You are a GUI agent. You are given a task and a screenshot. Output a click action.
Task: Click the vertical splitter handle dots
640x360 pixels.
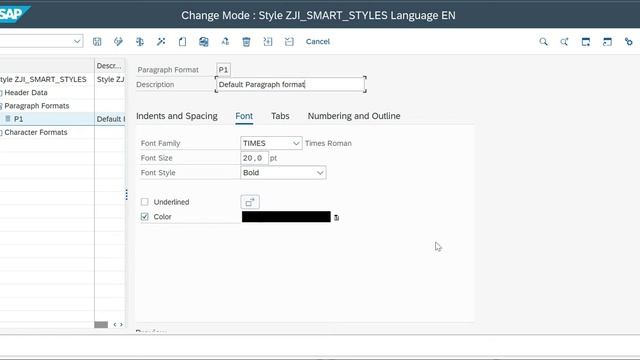[x=127, y=194]
